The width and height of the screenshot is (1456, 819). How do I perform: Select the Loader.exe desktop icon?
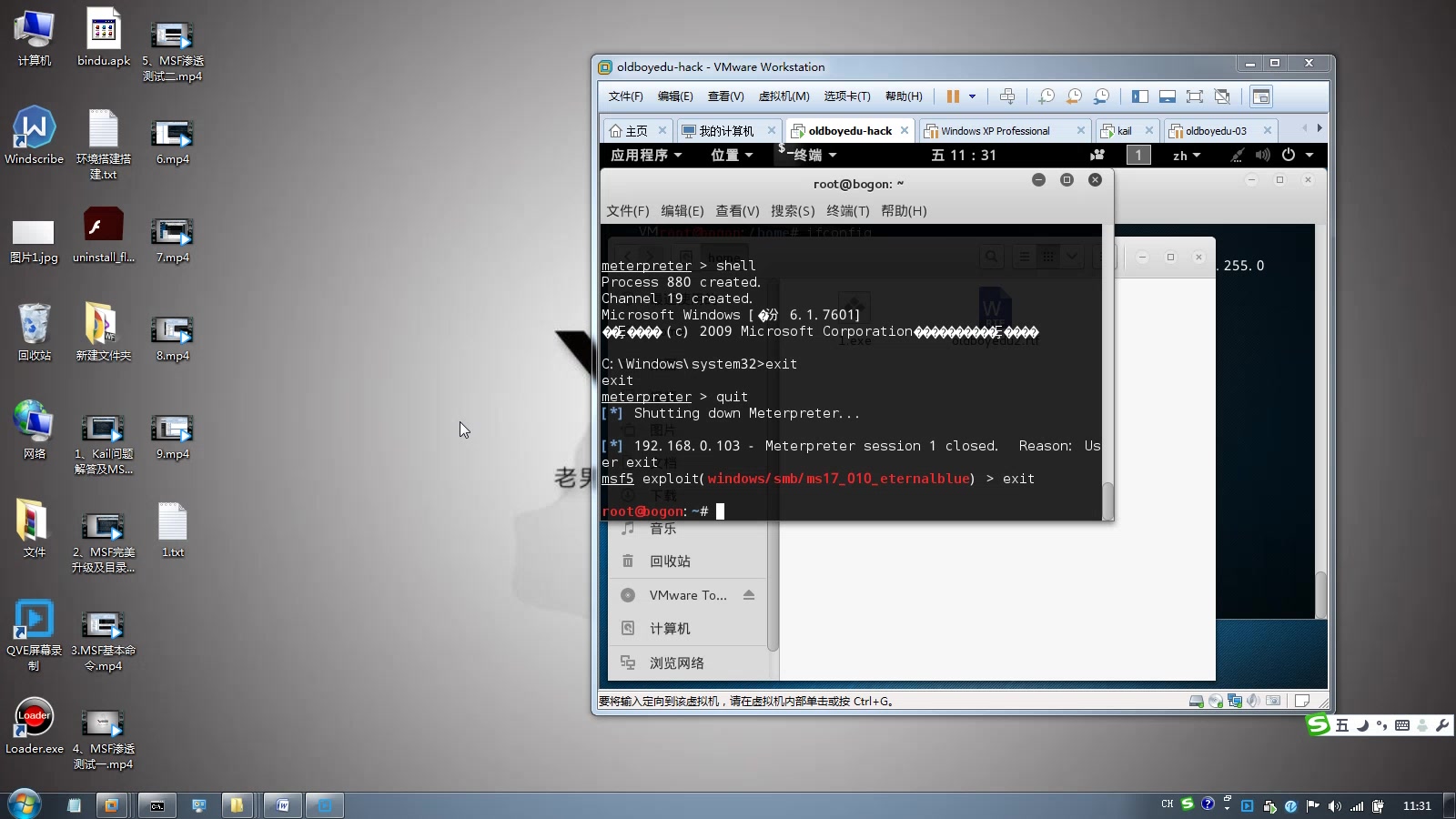(x=34, y=725)
